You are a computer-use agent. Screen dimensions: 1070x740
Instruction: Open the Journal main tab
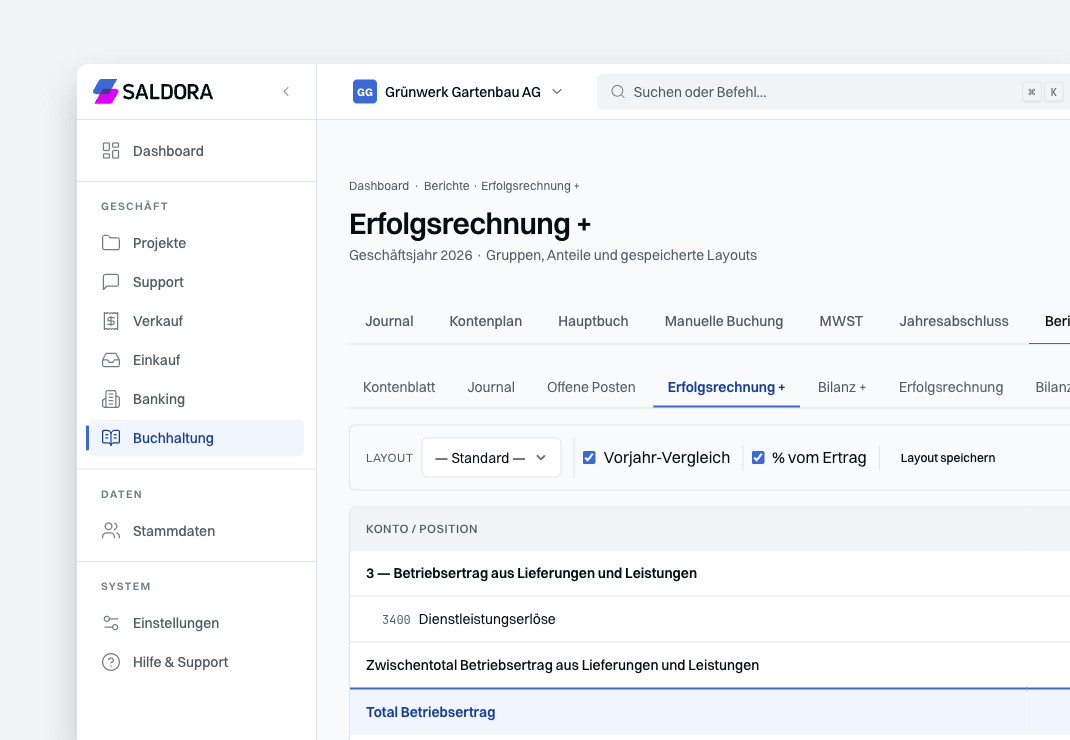tap(389, 321)
